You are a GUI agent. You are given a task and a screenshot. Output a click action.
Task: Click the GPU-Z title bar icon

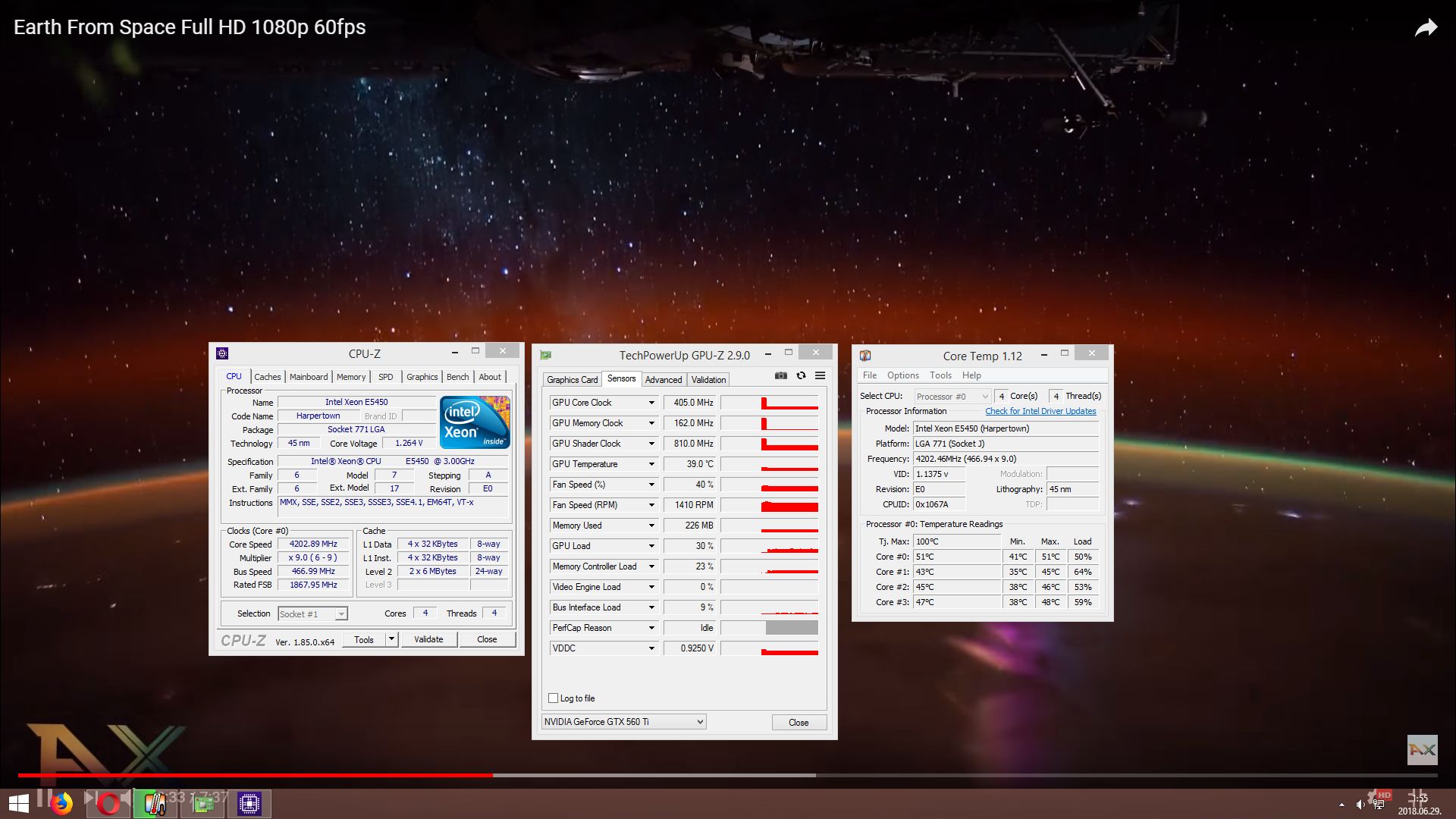click(545, 355)
